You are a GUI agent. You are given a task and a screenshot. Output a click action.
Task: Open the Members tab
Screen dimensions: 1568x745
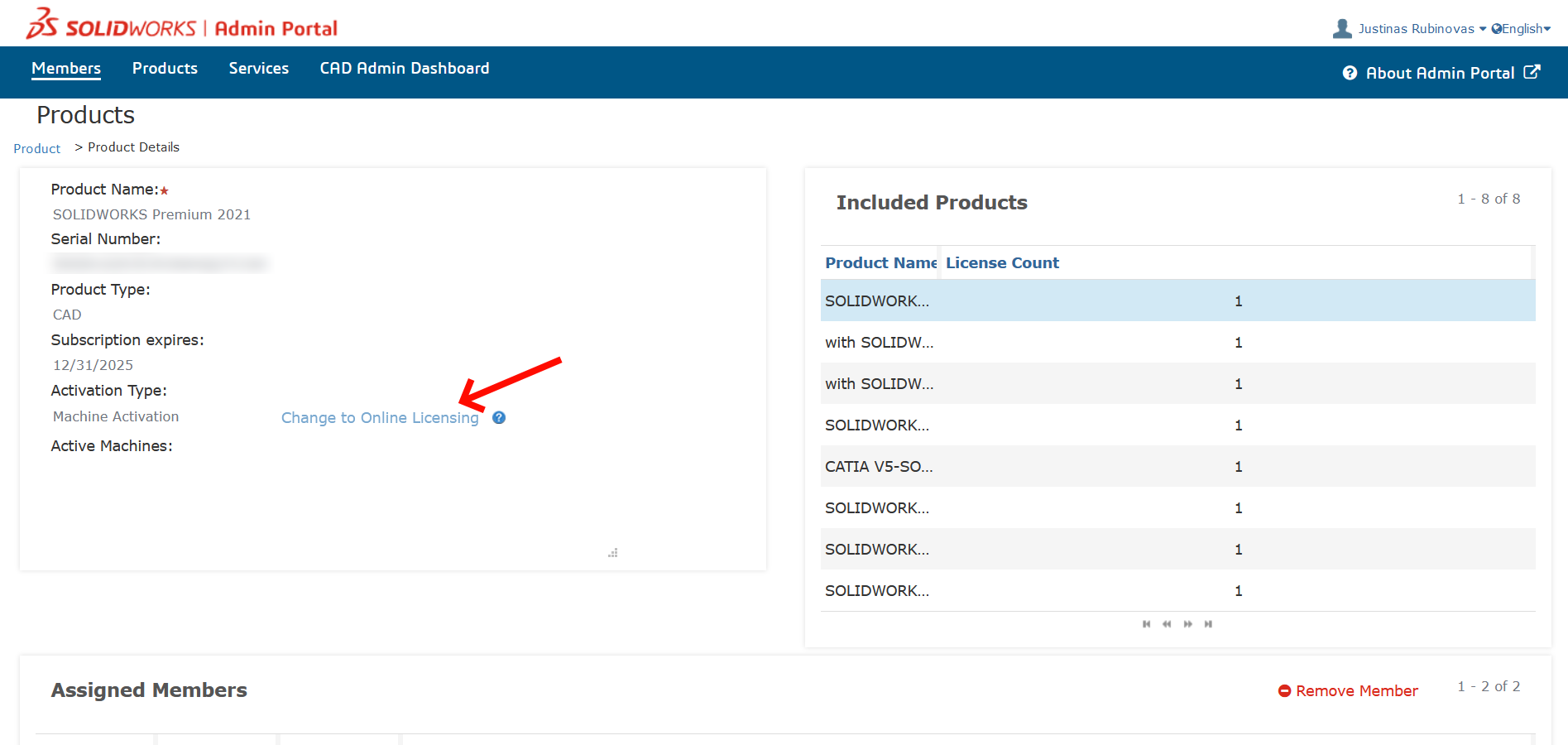click(66, 69)
